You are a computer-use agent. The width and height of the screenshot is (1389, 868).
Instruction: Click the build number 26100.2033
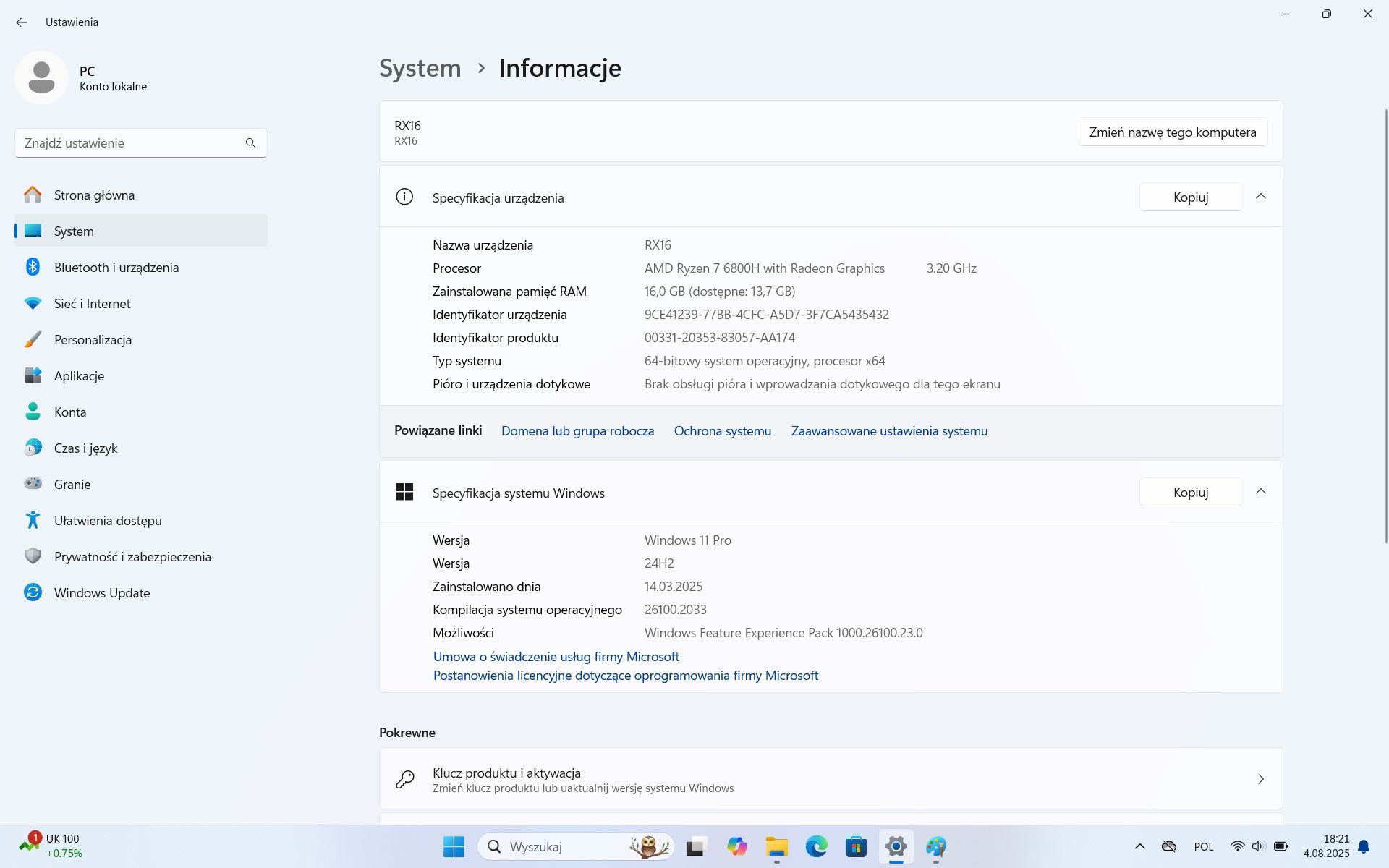tap(675, 609)
